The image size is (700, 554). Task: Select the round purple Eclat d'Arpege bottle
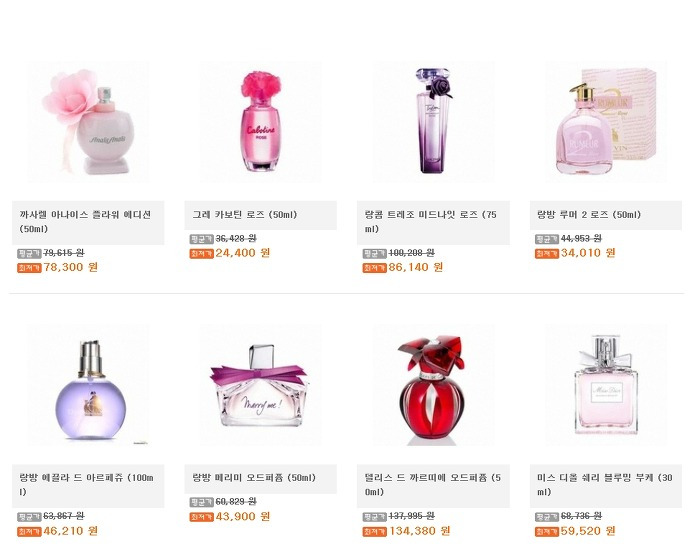point(88,385)
